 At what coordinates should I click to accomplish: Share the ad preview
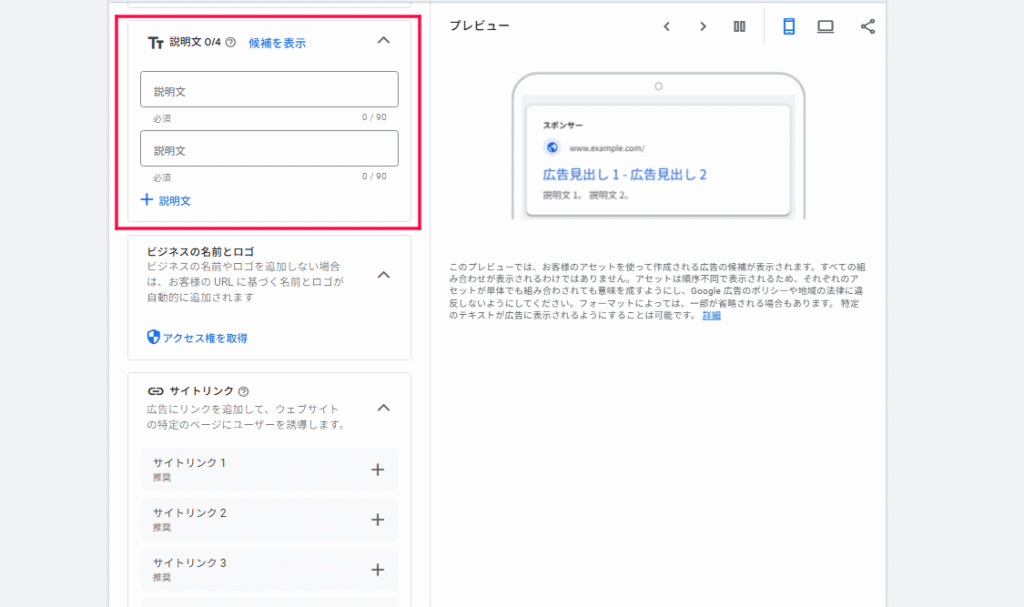coord(867,26)
